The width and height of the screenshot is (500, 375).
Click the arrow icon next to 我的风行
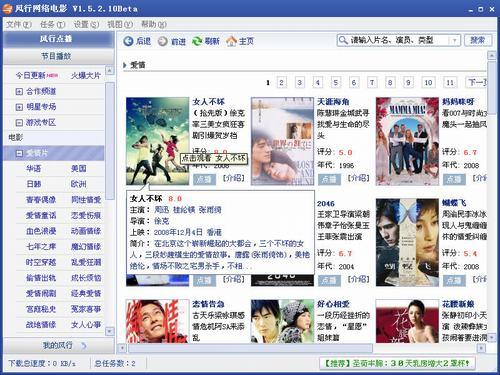pyautogui.click(x=84, y=346)
